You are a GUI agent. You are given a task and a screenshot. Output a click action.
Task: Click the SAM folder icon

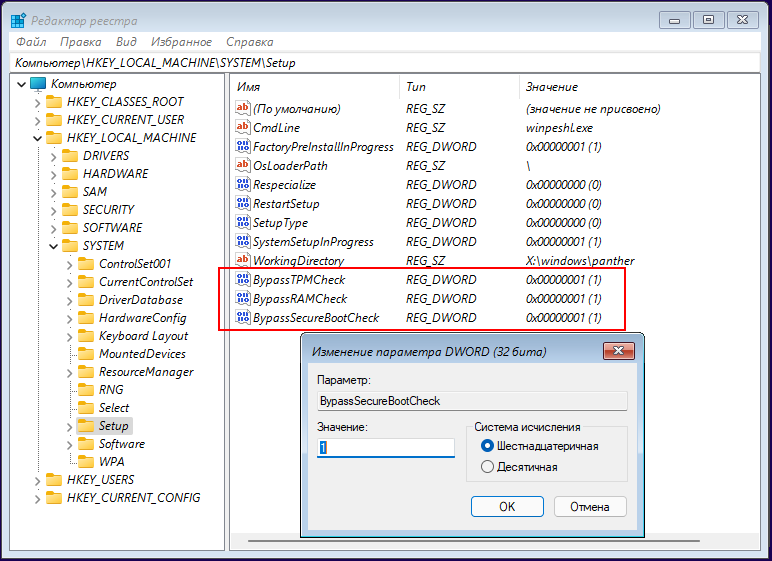pos(69,192)
